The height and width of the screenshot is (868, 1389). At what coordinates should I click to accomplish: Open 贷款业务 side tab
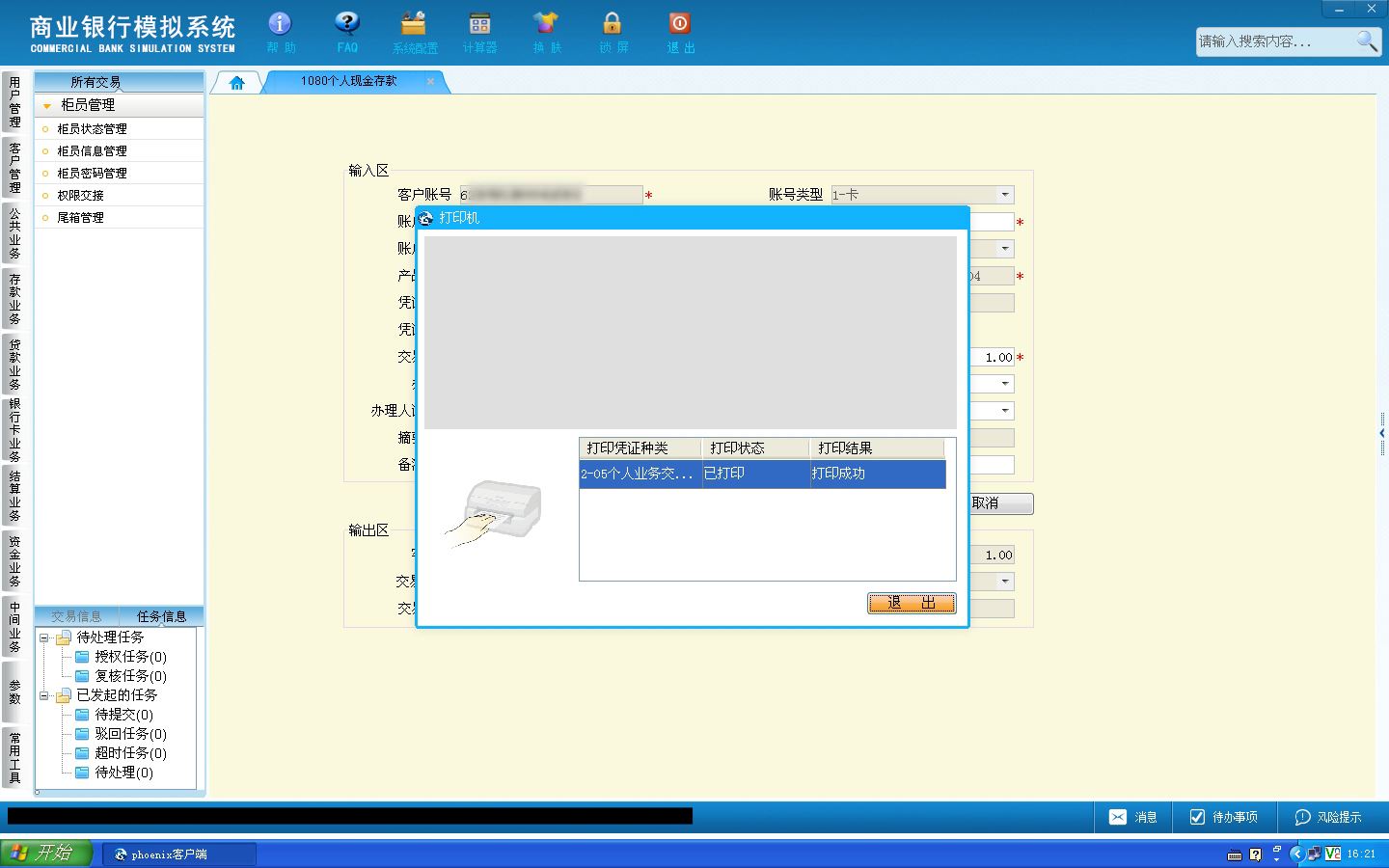[14, 365]
